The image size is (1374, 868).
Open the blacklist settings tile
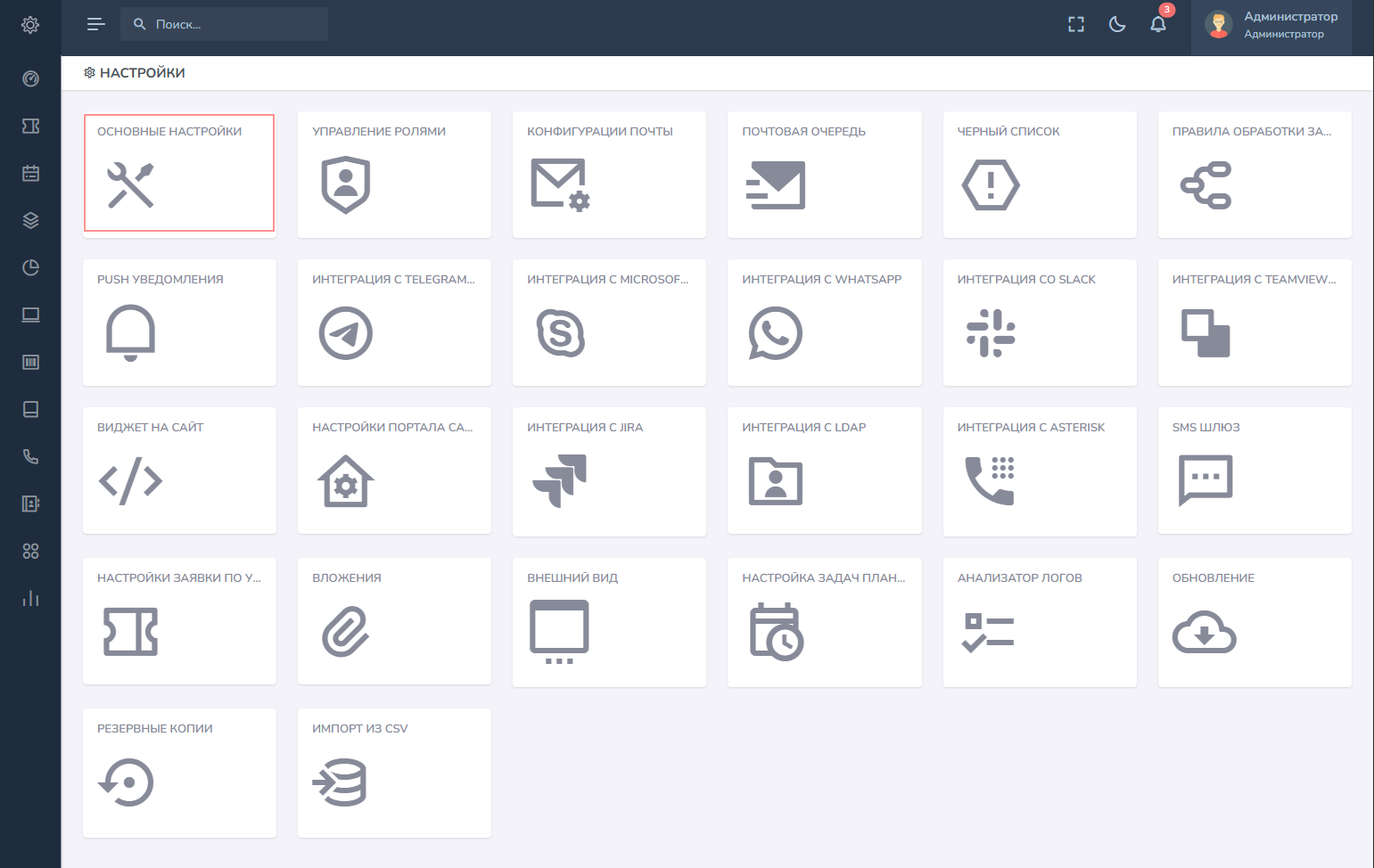[1039, 175]
